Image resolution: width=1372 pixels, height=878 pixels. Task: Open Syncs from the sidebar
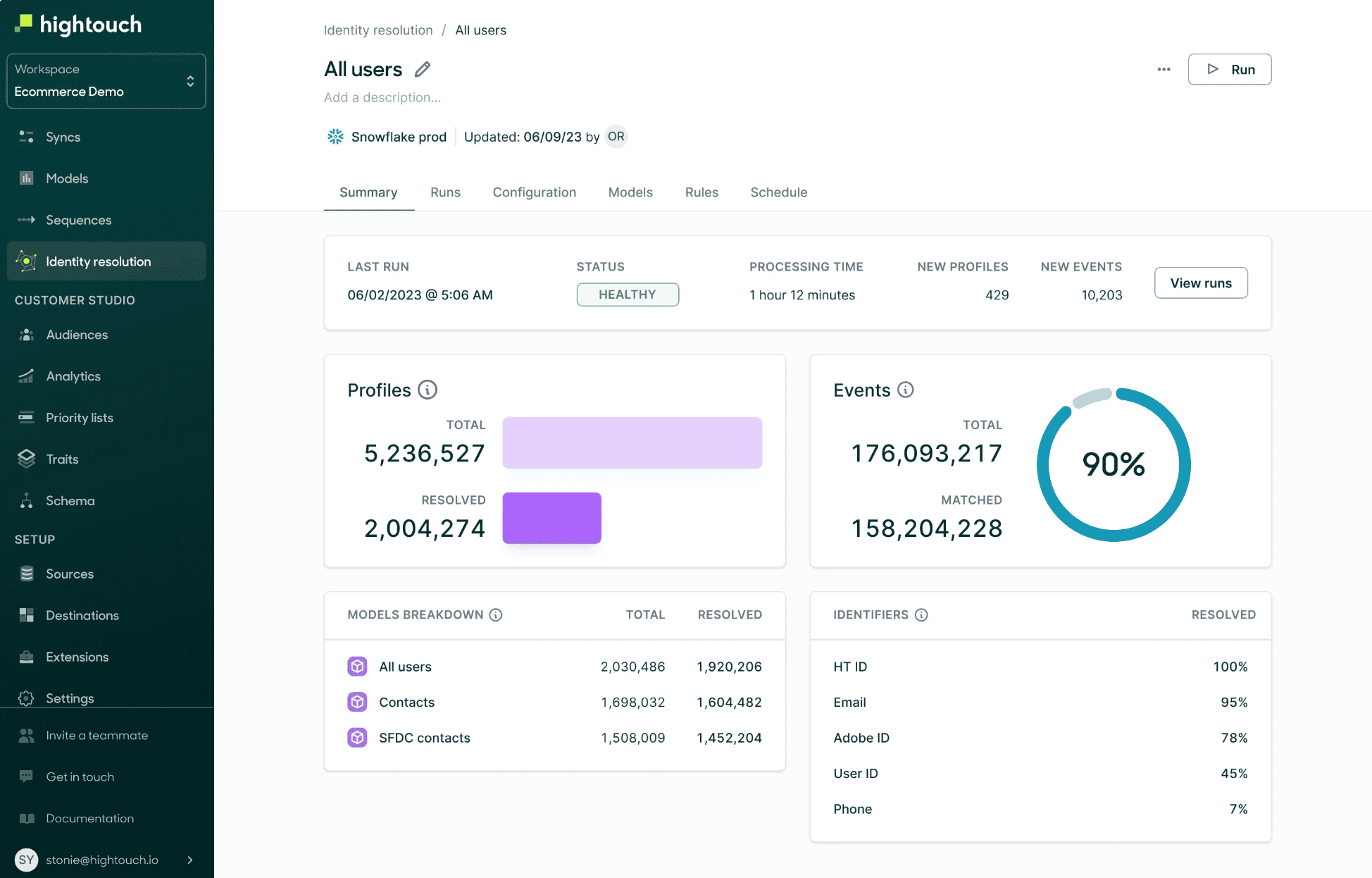point(63,137)
